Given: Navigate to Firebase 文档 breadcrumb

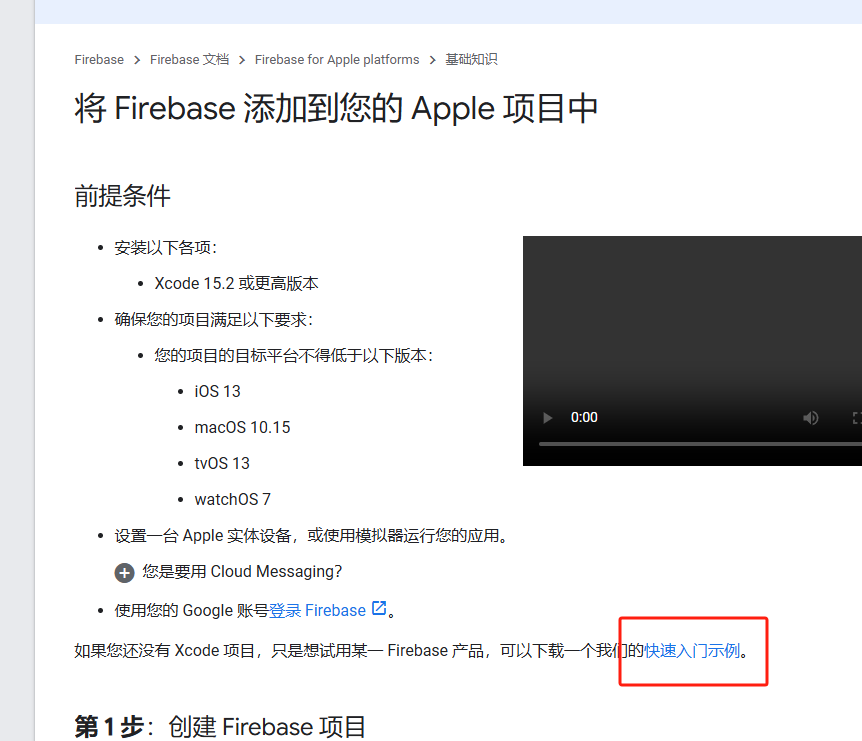Looking at the screenshot, I should [x=189, y=59].
